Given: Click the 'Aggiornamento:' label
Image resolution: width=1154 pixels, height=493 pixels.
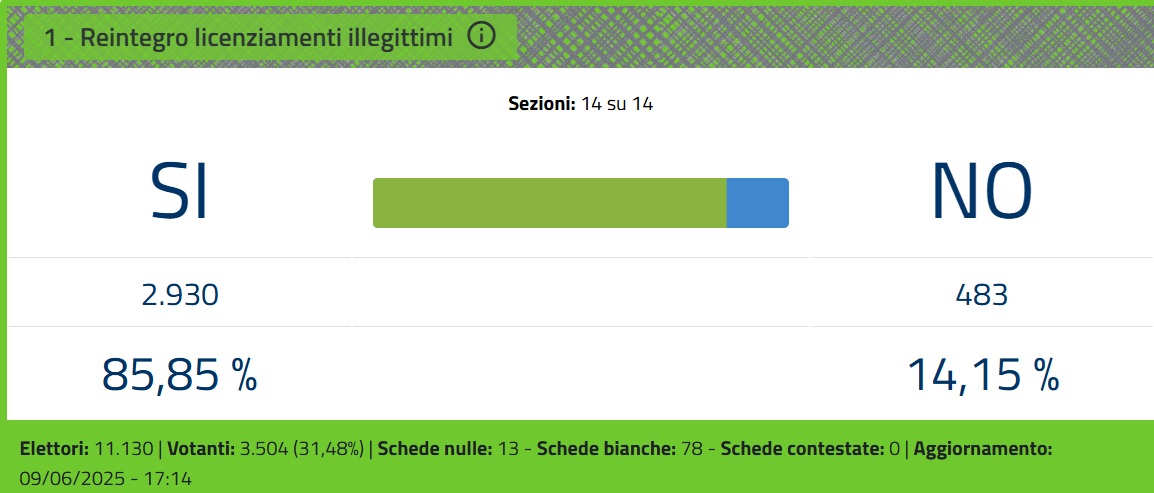Looking at the screenshot, I should pos(983,449).
